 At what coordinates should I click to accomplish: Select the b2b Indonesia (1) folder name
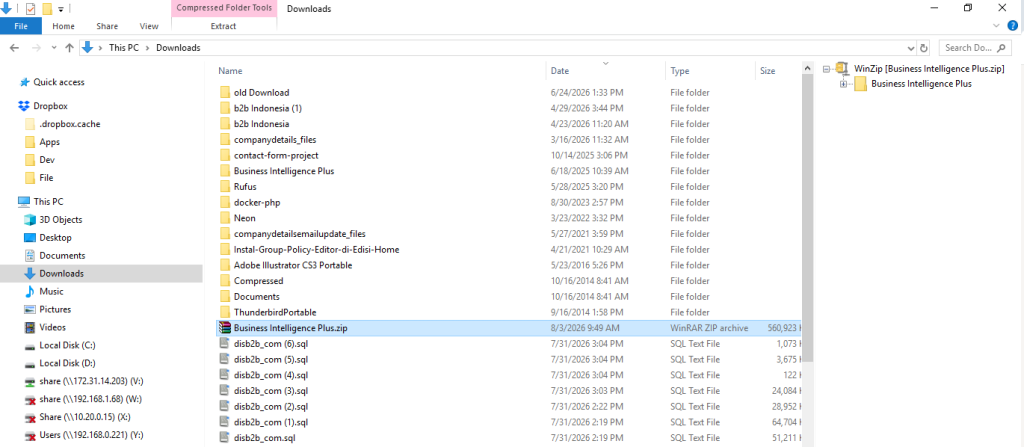coord(268,108)
